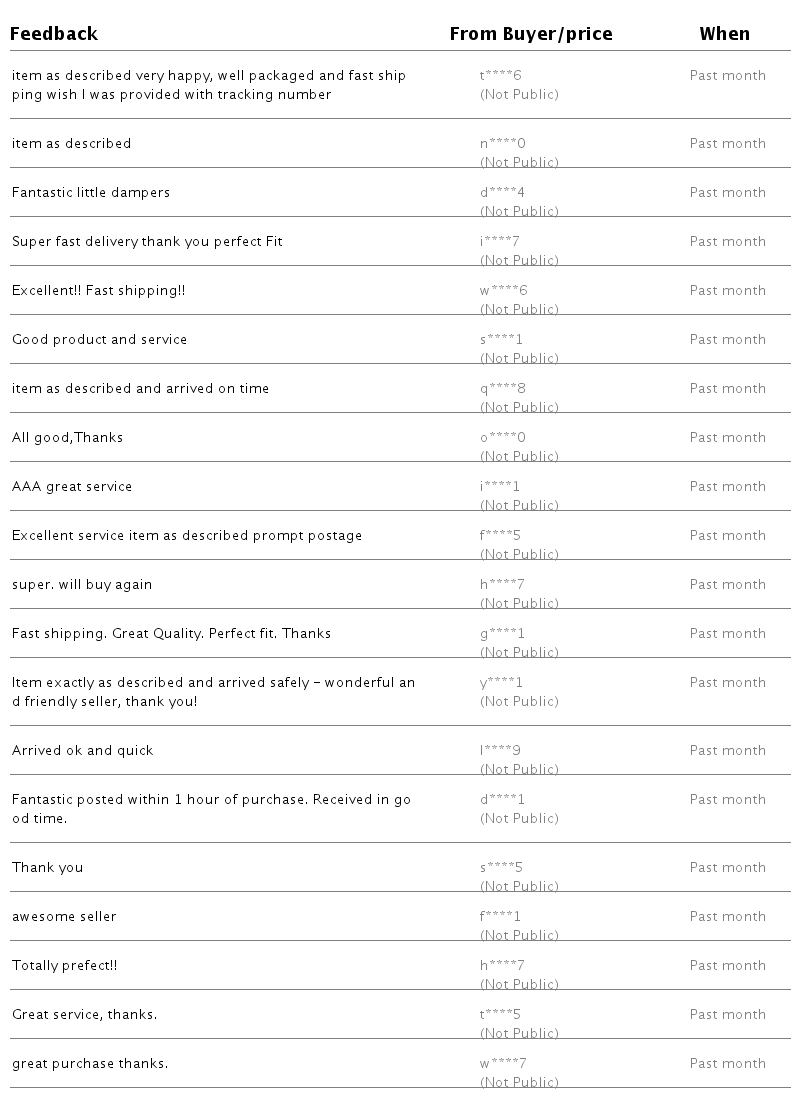Select buyer w****6 username
Viewport: 800px width, 1107px height.
pyautogui.click(x=503, y=291)
